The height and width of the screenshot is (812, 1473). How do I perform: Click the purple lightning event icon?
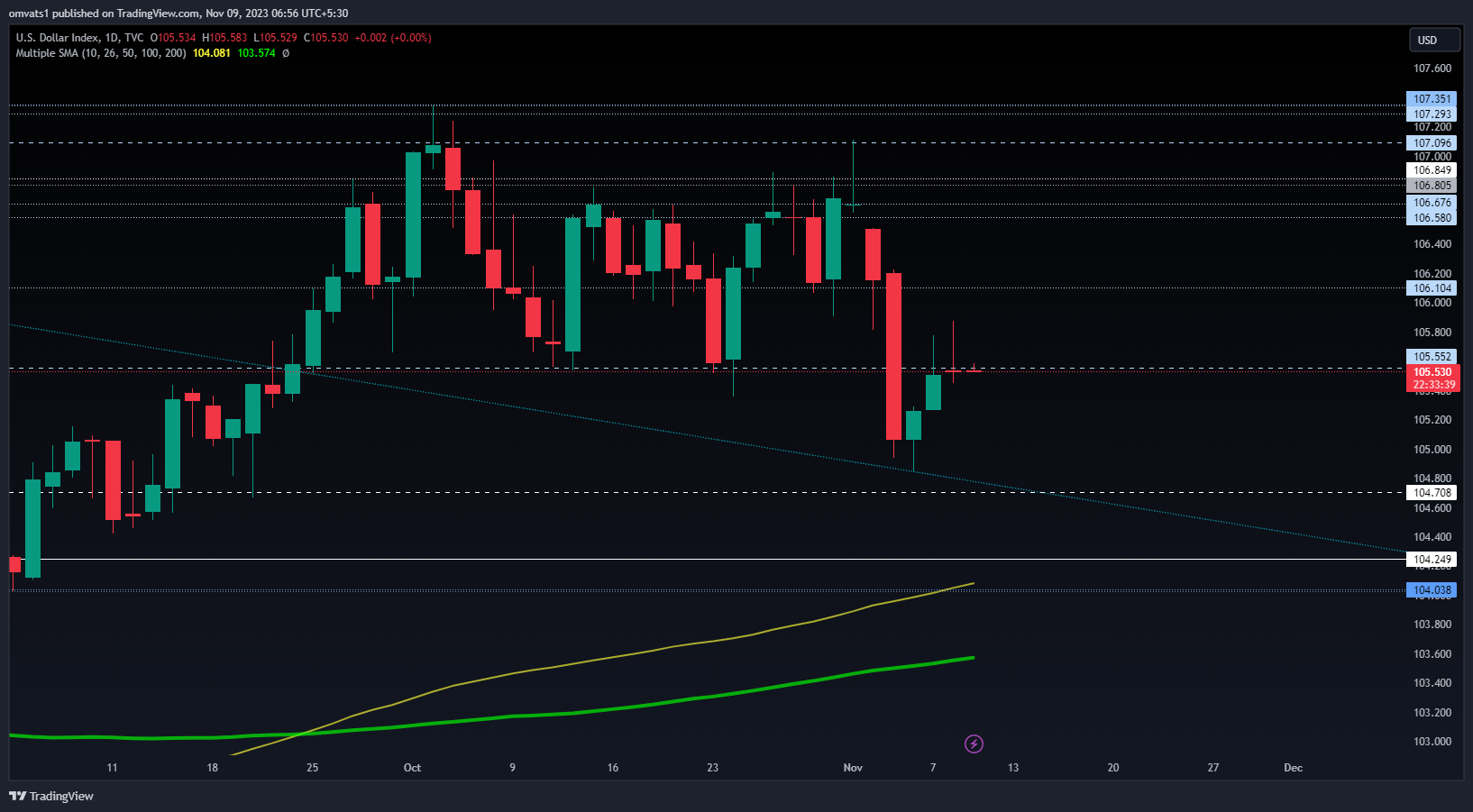pyautogui.click(x=974, y=744)
